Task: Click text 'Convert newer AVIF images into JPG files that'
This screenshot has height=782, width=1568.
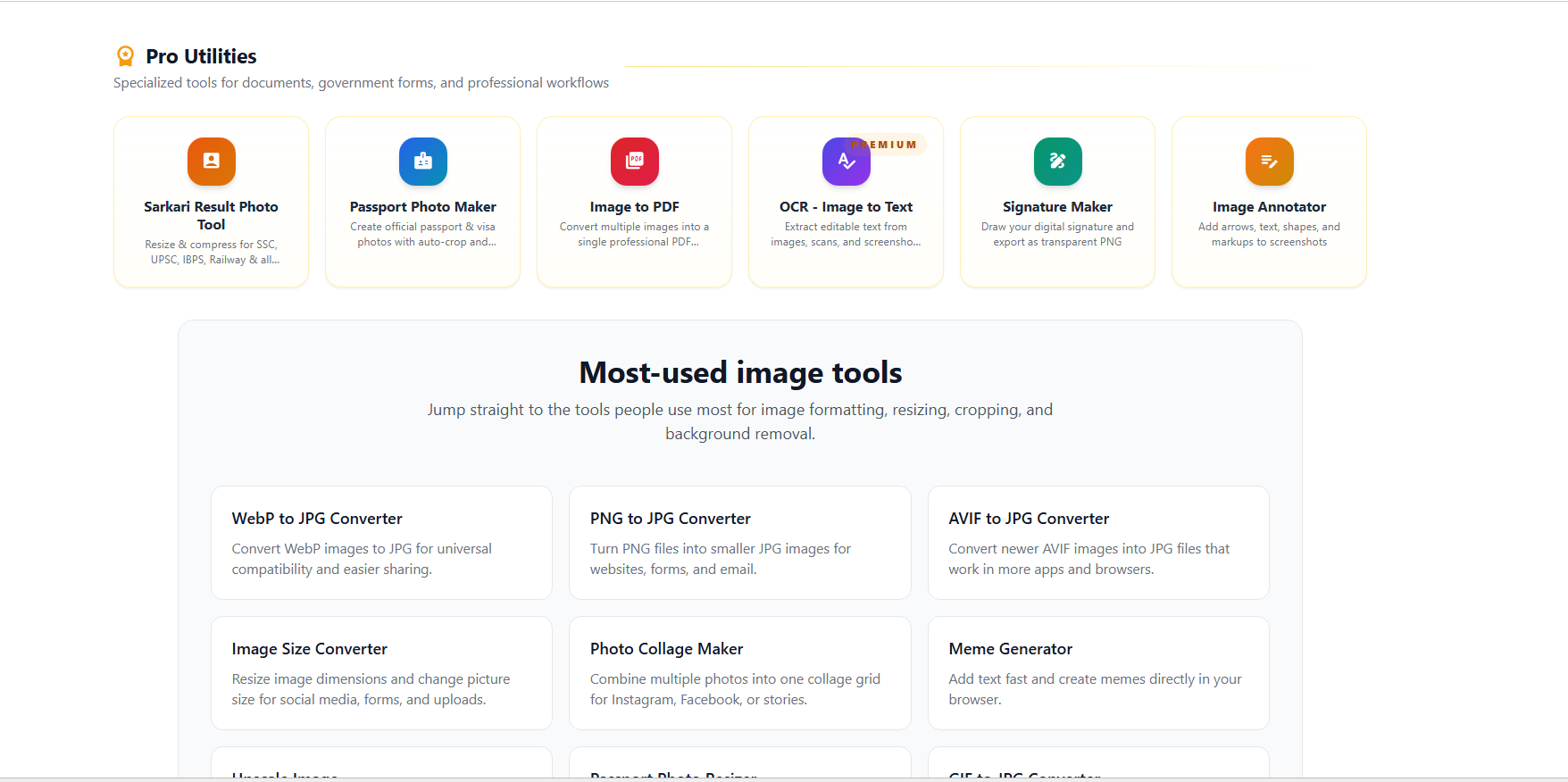Action: point(1089,549)
